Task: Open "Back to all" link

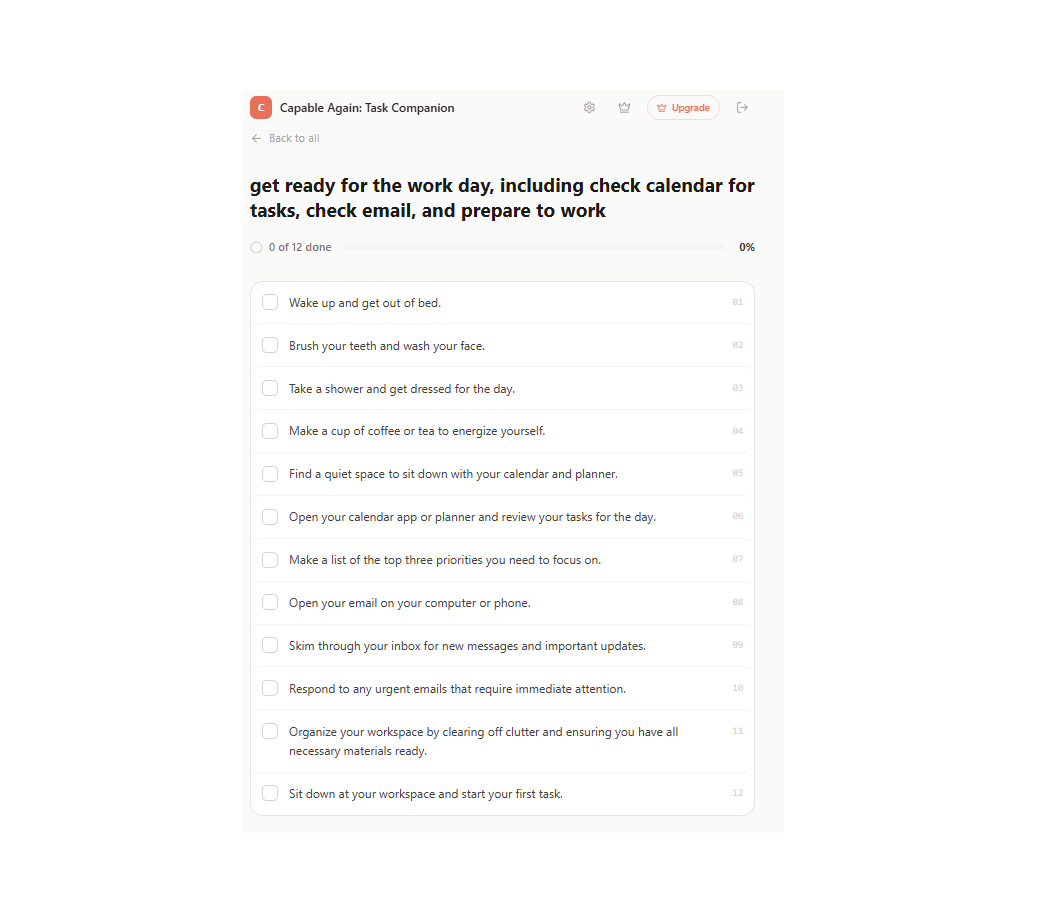Action: 294,138
